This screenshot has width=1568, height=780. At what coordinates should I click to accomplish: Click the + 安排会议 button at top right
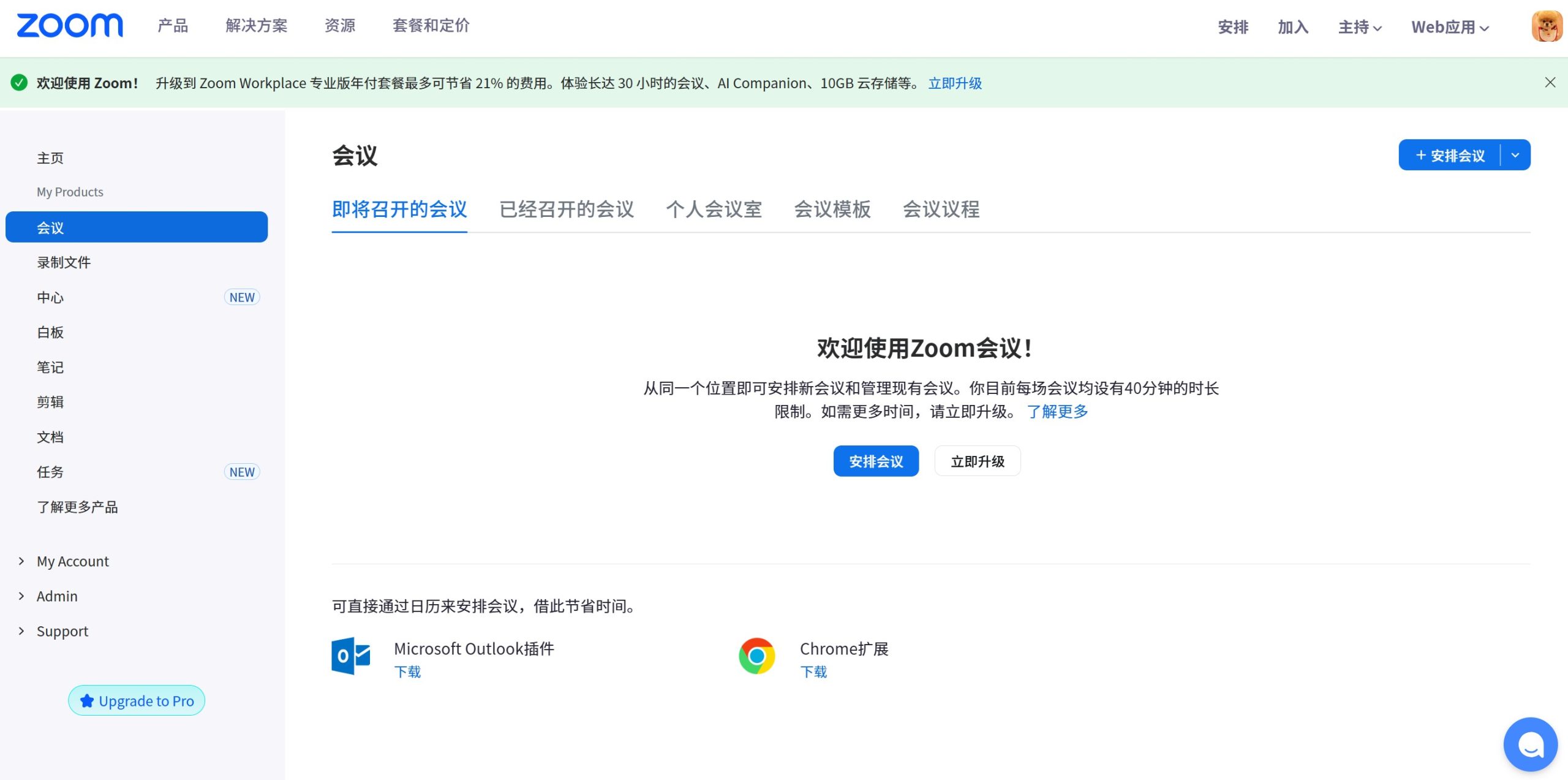point(1450,155)
